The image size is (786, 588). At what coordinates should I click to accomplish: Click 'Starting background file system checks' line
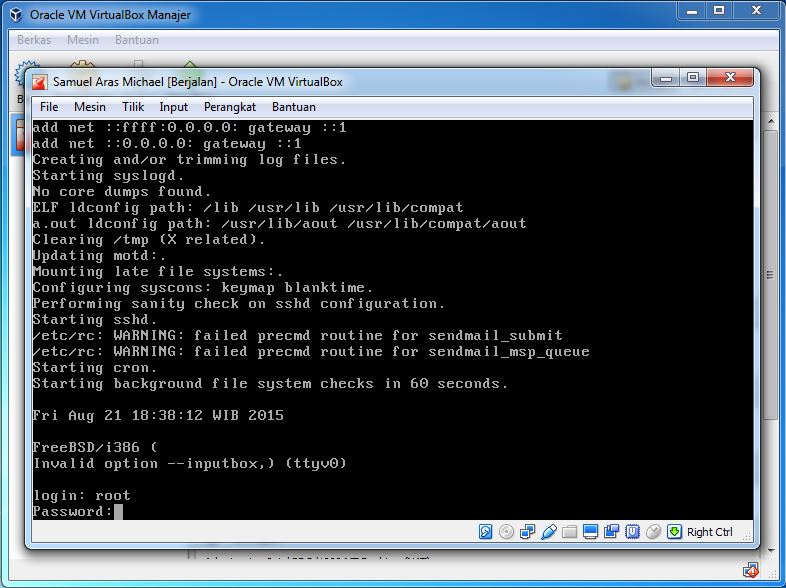270,383
